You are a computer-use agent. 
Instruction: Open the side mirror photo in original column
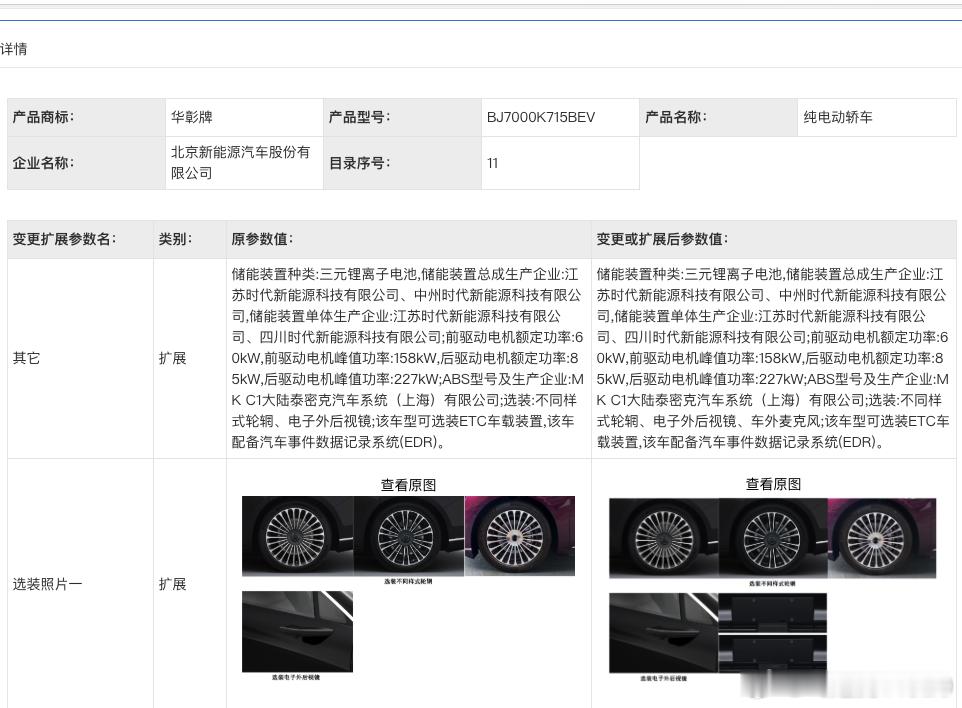pyautogui.click(x=298, y=631)
